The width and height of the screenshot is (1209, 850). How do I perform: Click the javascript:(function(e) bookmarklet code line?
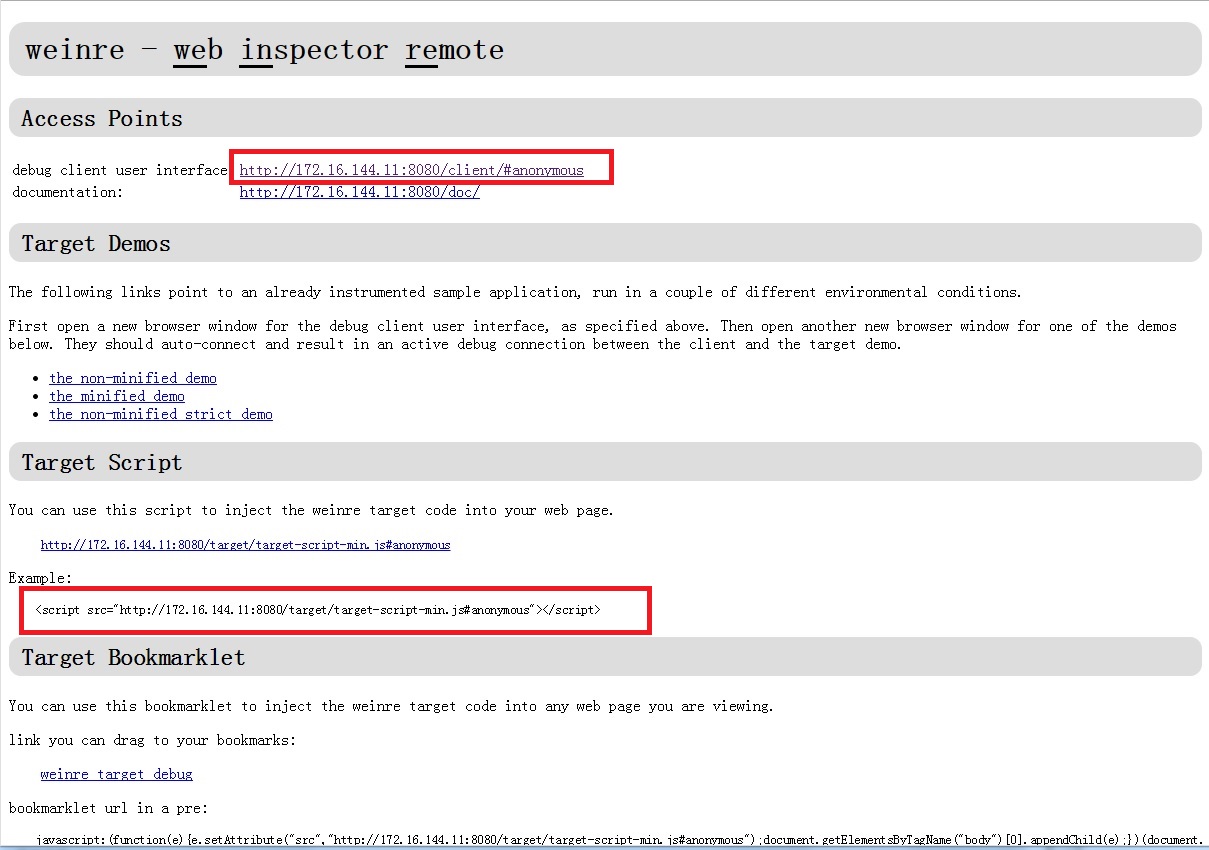[620, 840]
